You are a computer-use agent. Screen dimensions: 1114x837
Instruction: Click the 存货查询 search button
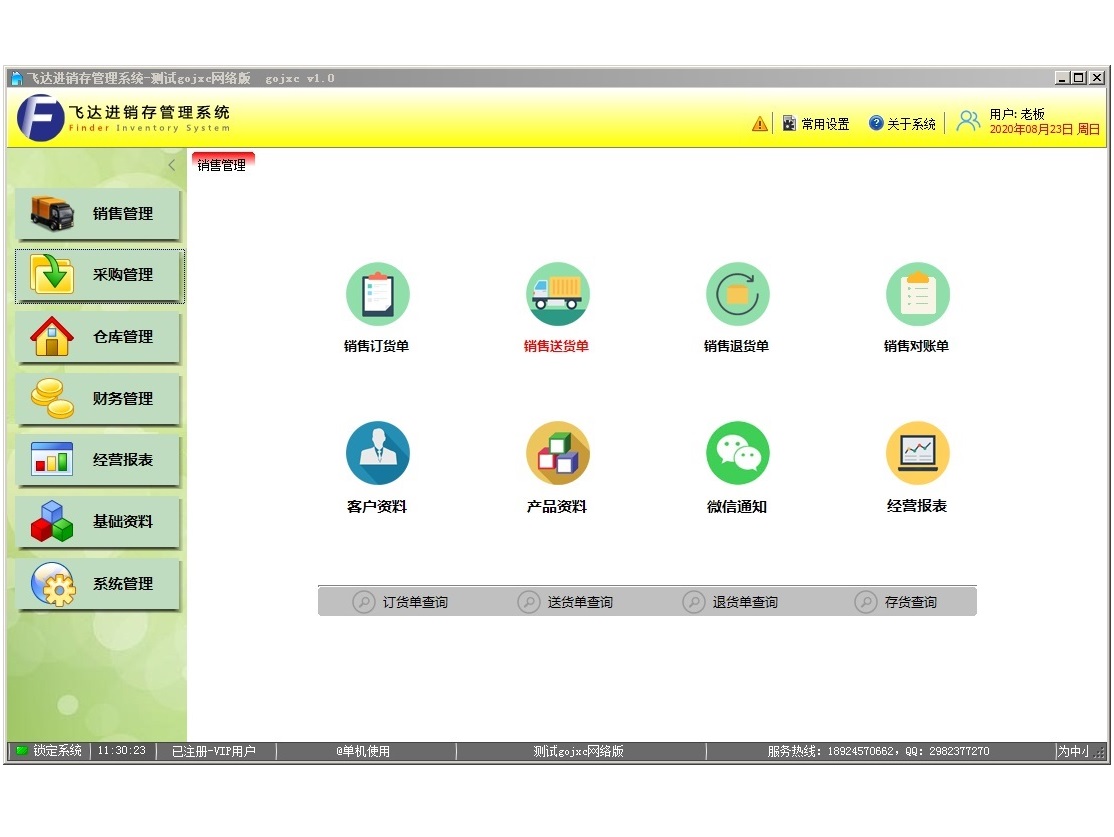(x=897, y=602)
